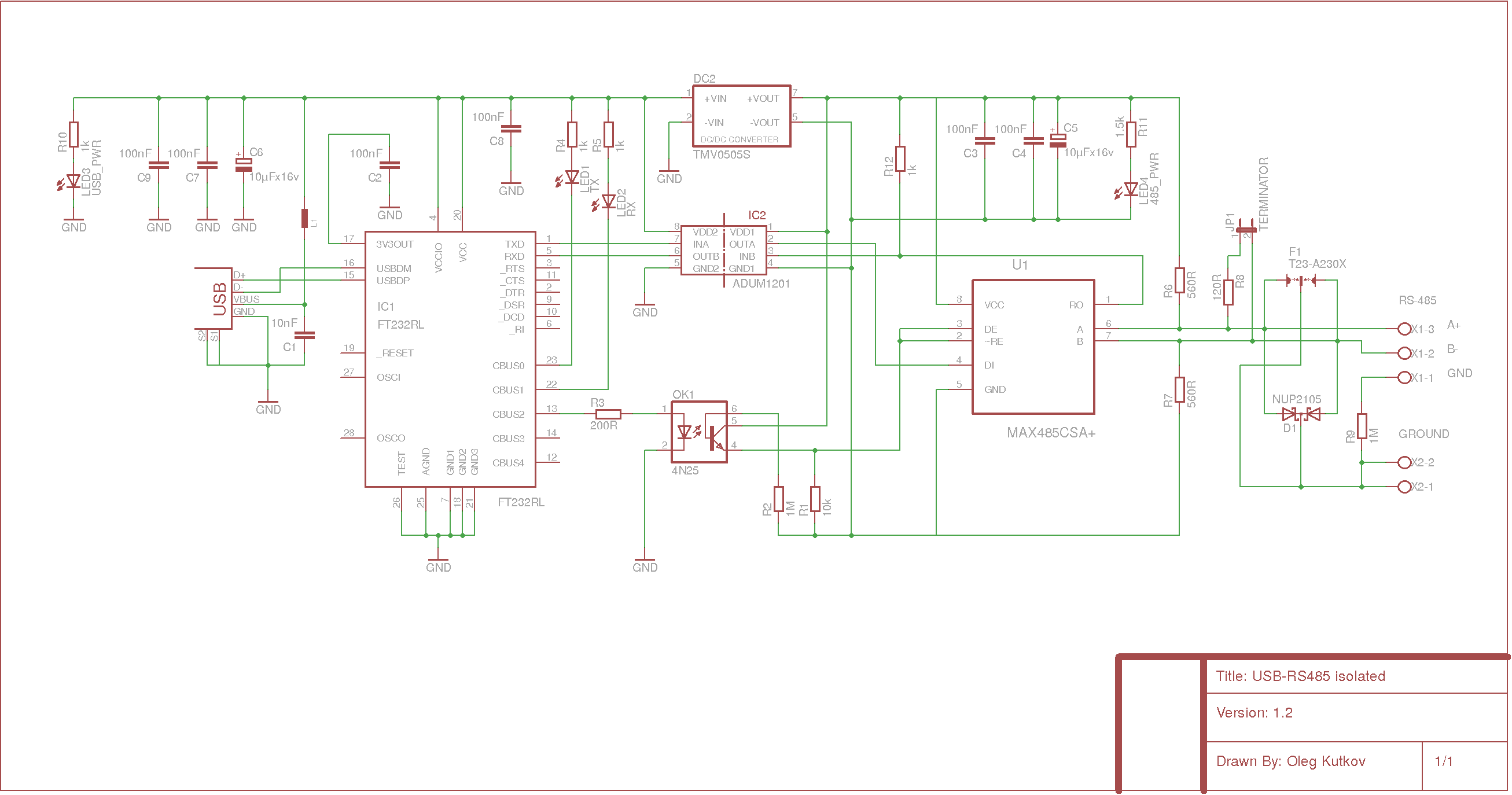
Task: Select the NUP2105 D1 protection diode
Action: [x=1301, y=415]
